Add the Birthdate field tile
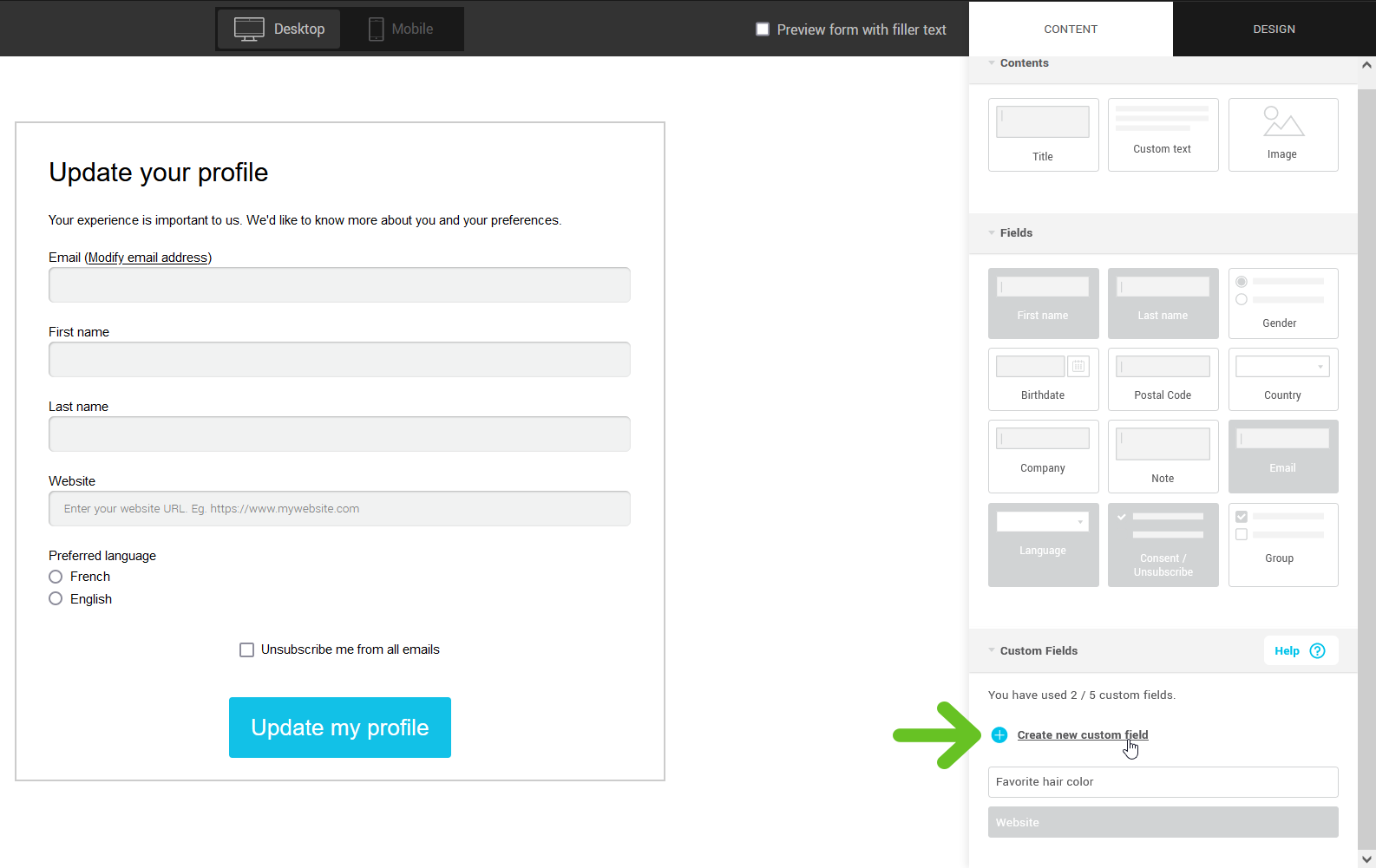The height and width of the screenshot is (868, 1376). pos(1043,379)
